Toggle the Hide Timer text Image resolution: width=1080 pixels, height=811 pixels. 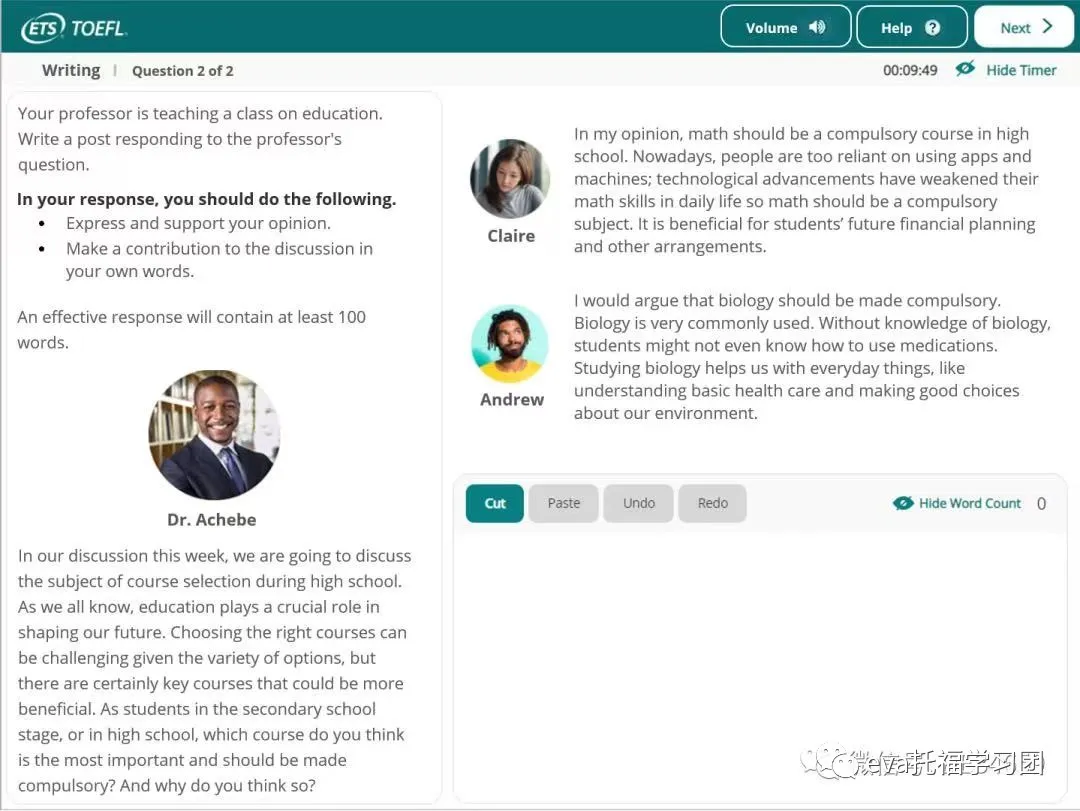[x=1021, y=70]
